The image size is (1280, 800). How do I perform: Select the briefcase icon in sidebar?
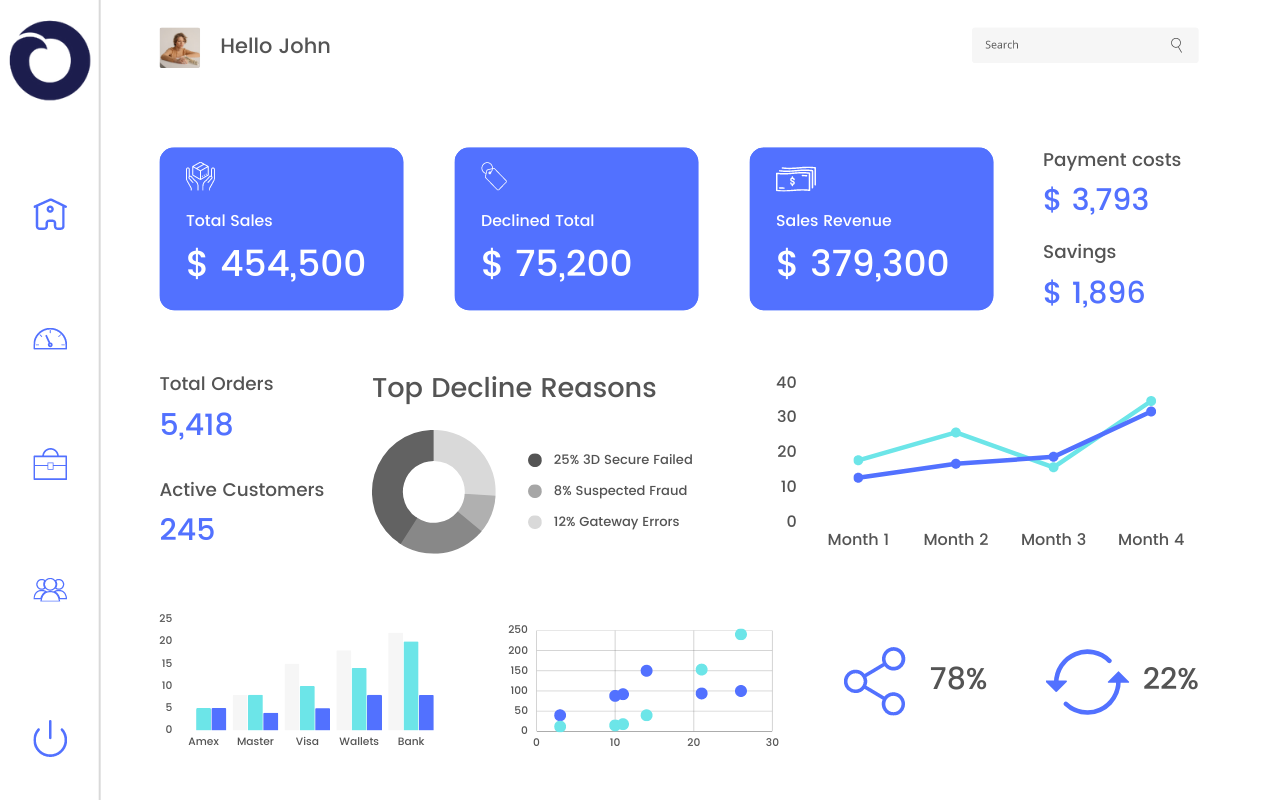(50, 465)
